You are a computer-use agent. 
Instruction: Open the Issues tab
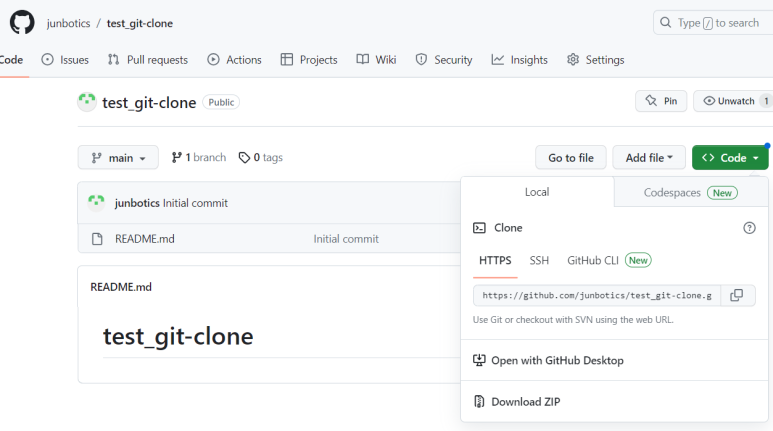tap(65, 60)
